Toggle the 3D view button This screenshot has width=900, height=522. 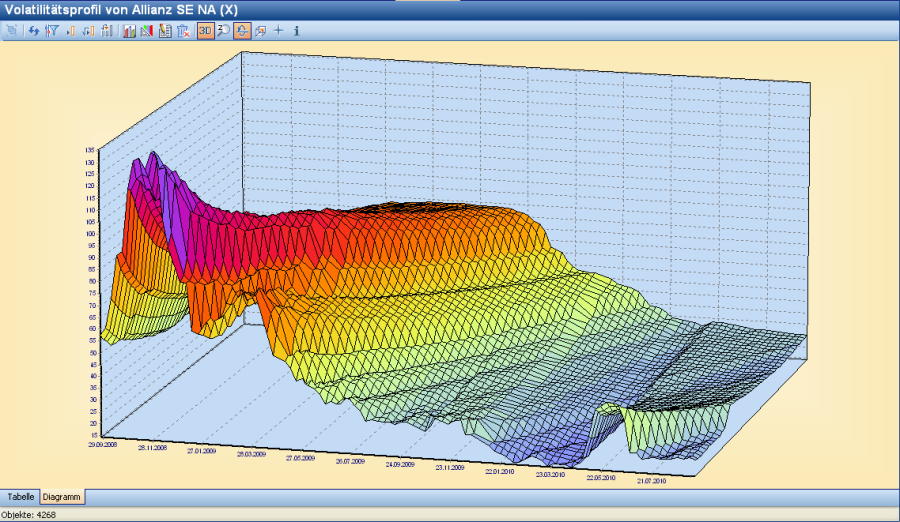205,31
